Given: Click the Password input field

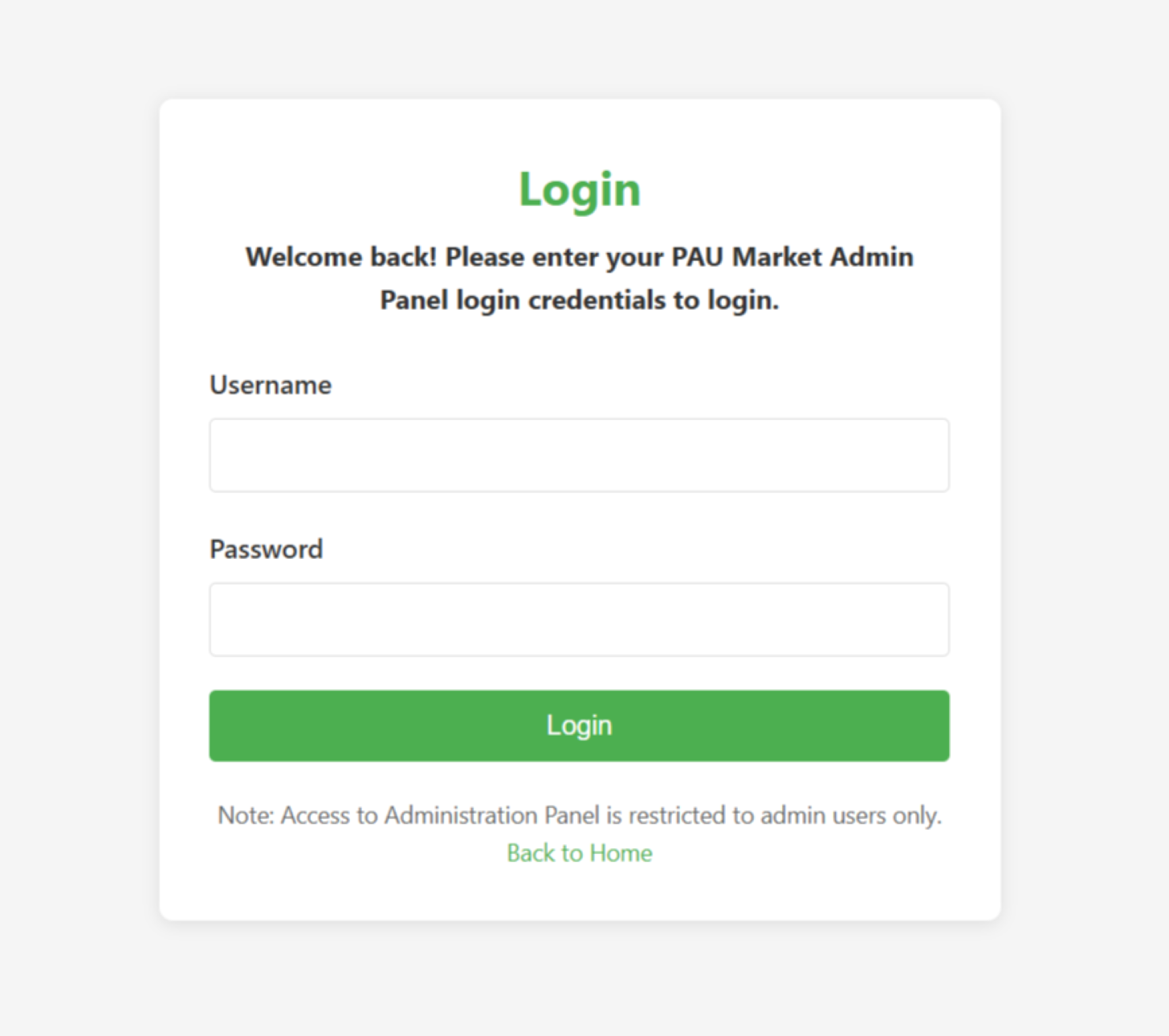Looking at the screenshot, I should point(579,619).
